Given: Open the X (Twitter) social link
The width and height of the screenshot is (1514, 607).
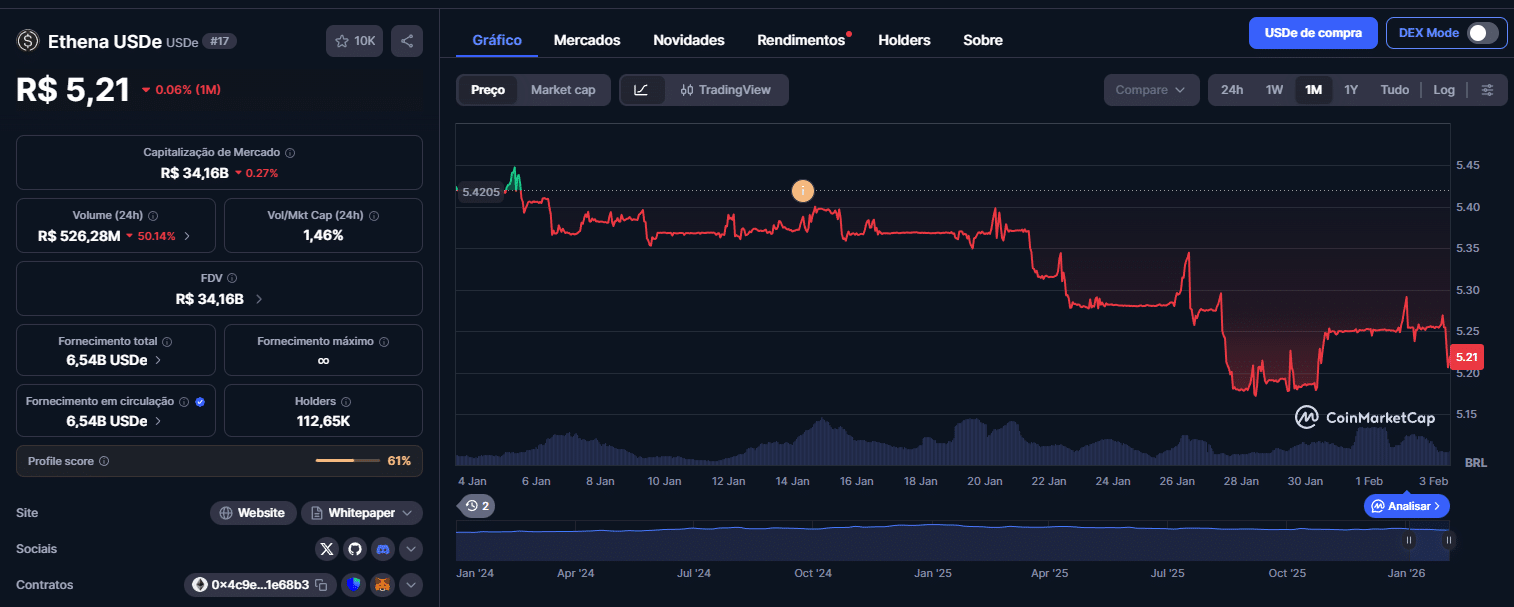Looking at the screenshot, I should pyautogui.click(x=327, y=549).
